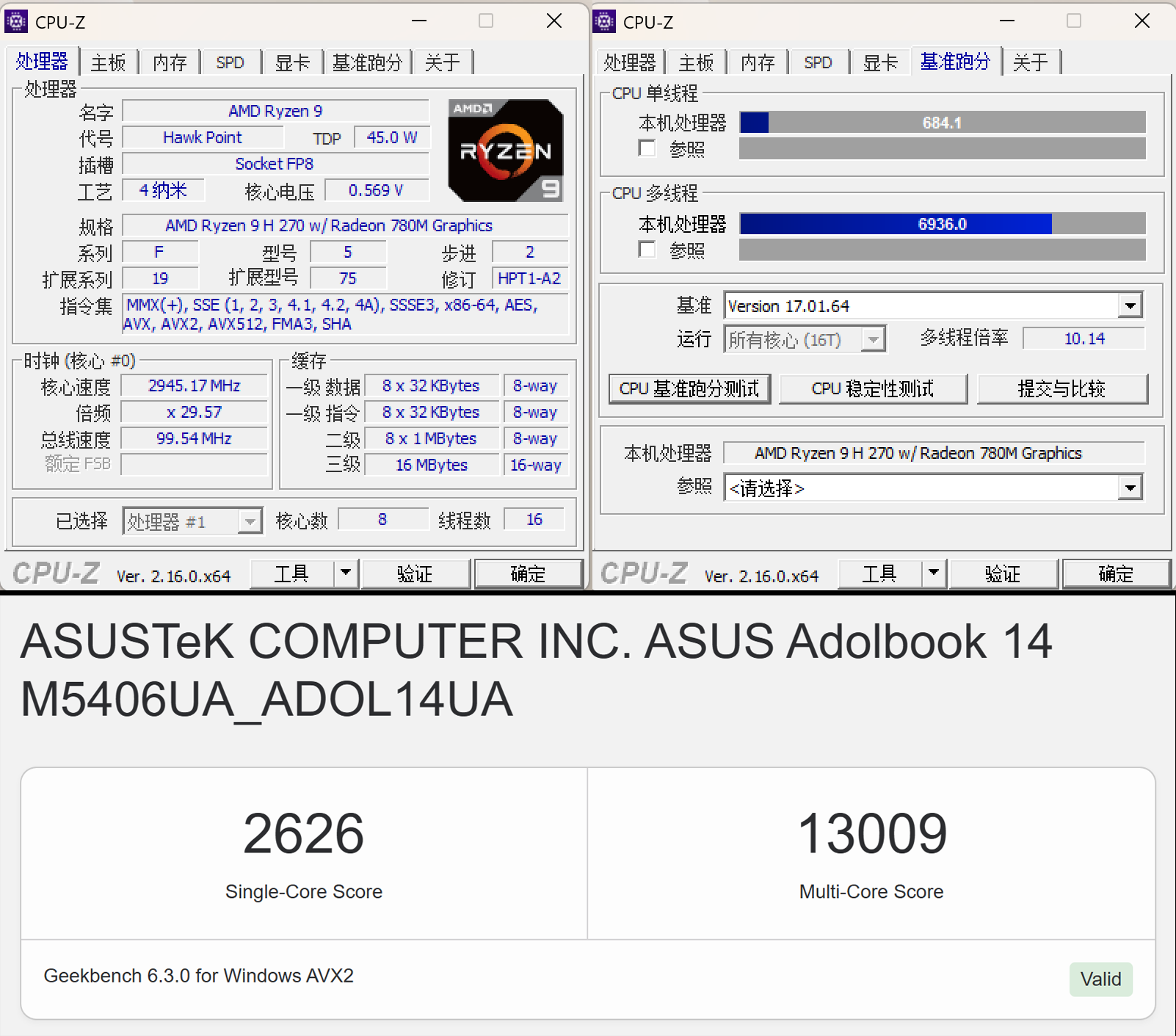The image size is (1176, 1036).
Task: Click the Geekbench Valid badge
Action: pyautogui.click(x=1100, y=979)
